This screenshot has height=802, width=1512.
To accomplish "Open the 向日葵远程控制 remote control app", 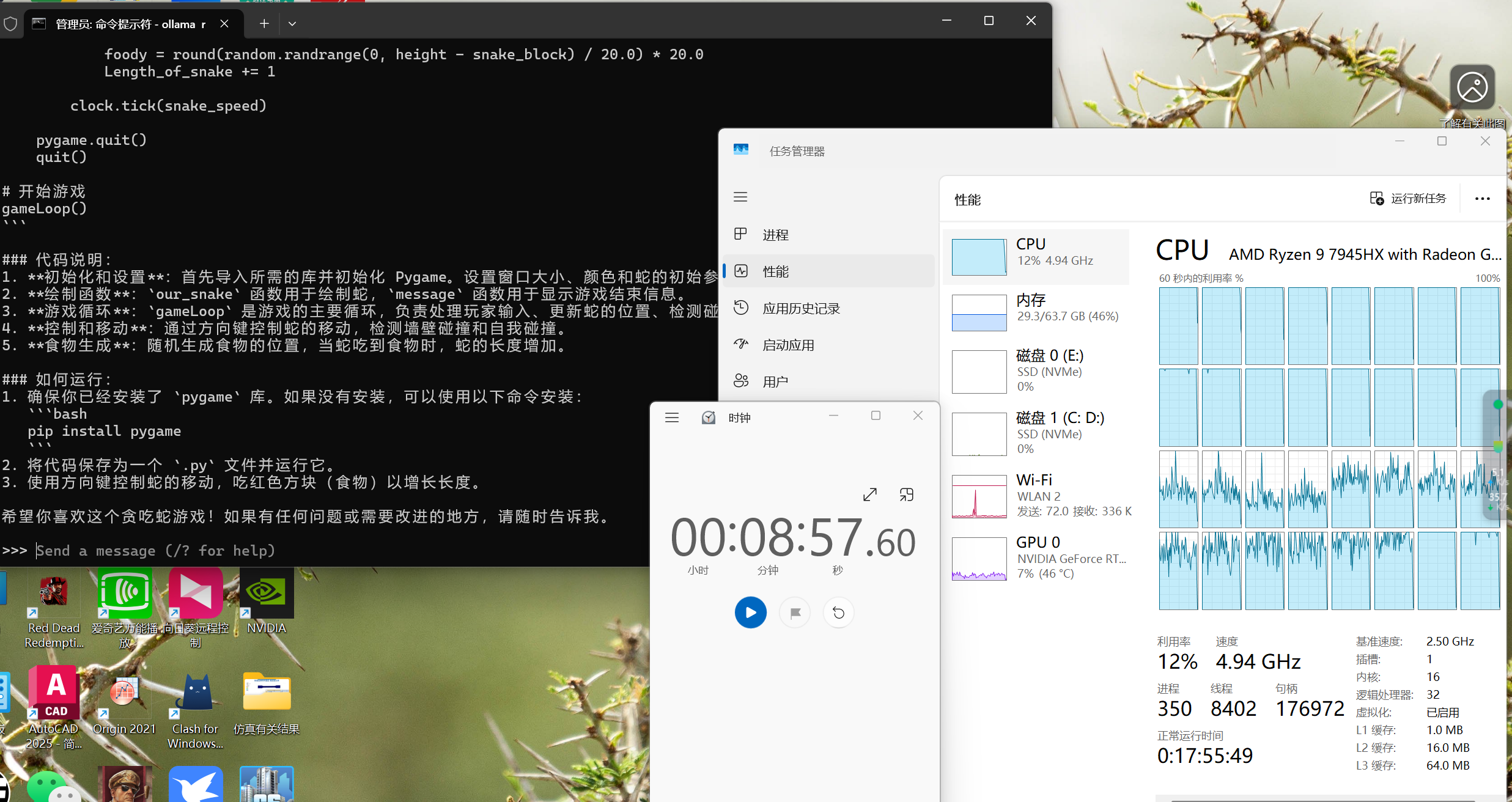I will tap(194, 592).
